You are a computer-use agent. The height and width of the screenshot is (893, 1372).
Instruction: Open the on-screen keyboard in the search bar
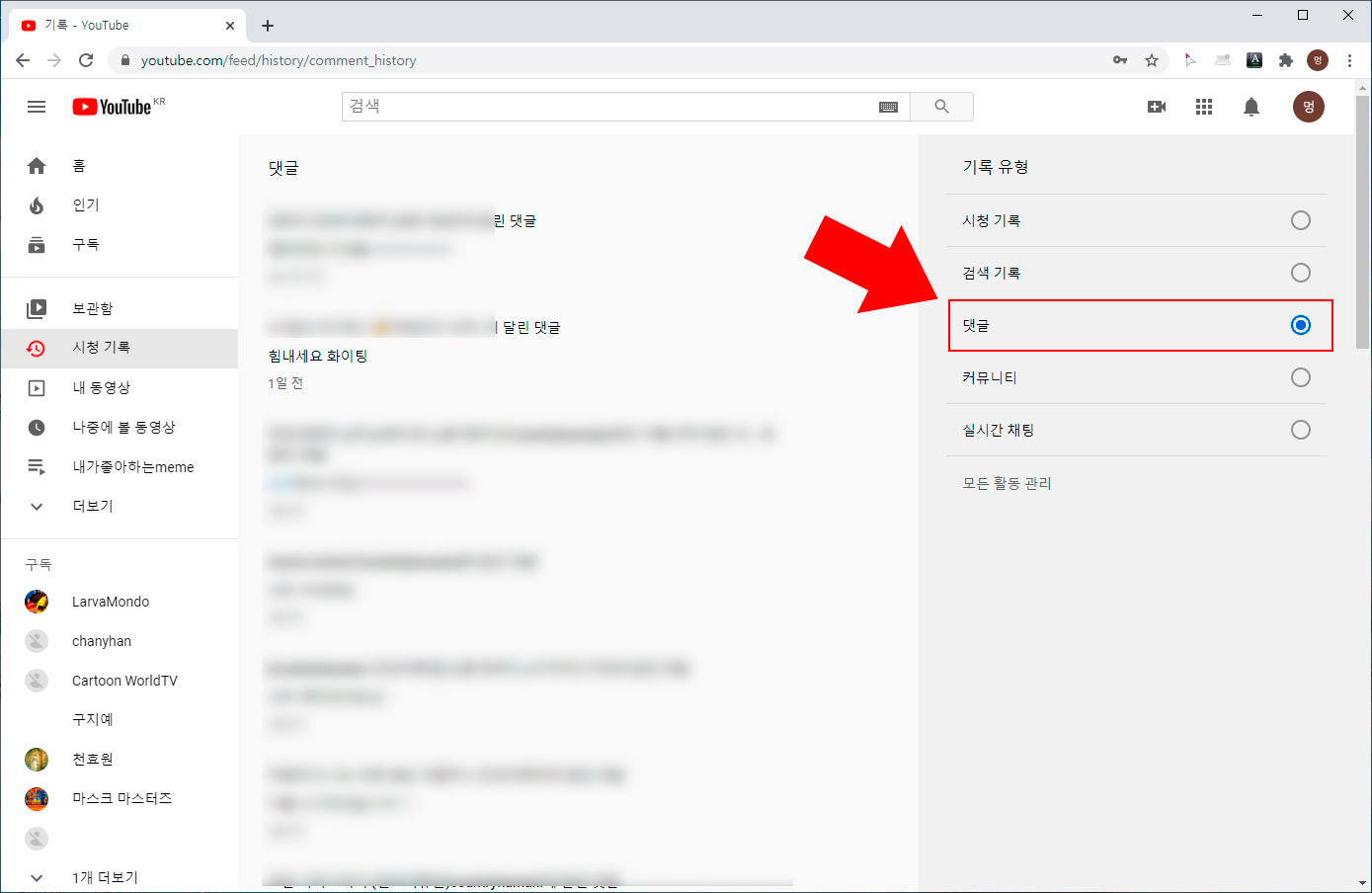(887, 107)
